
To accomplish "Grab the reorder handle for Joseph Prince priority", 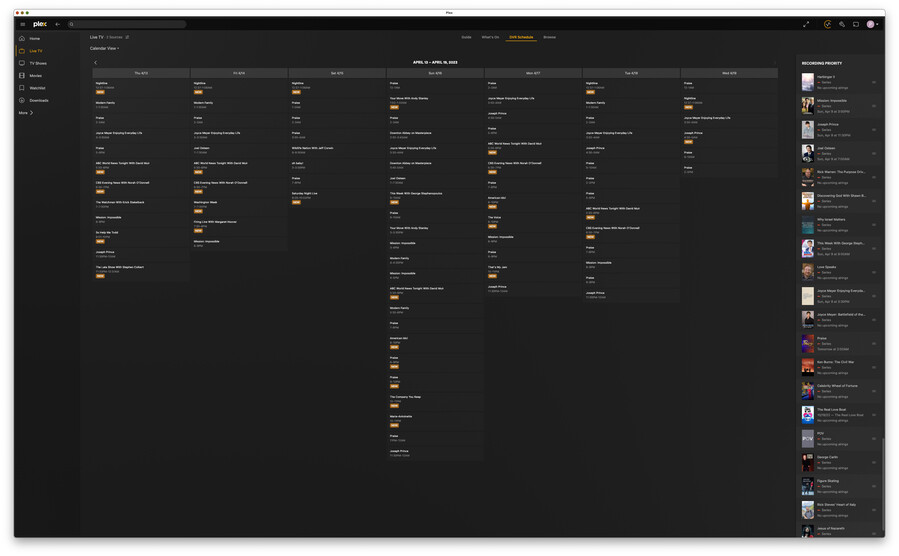I will click(874, 130).
